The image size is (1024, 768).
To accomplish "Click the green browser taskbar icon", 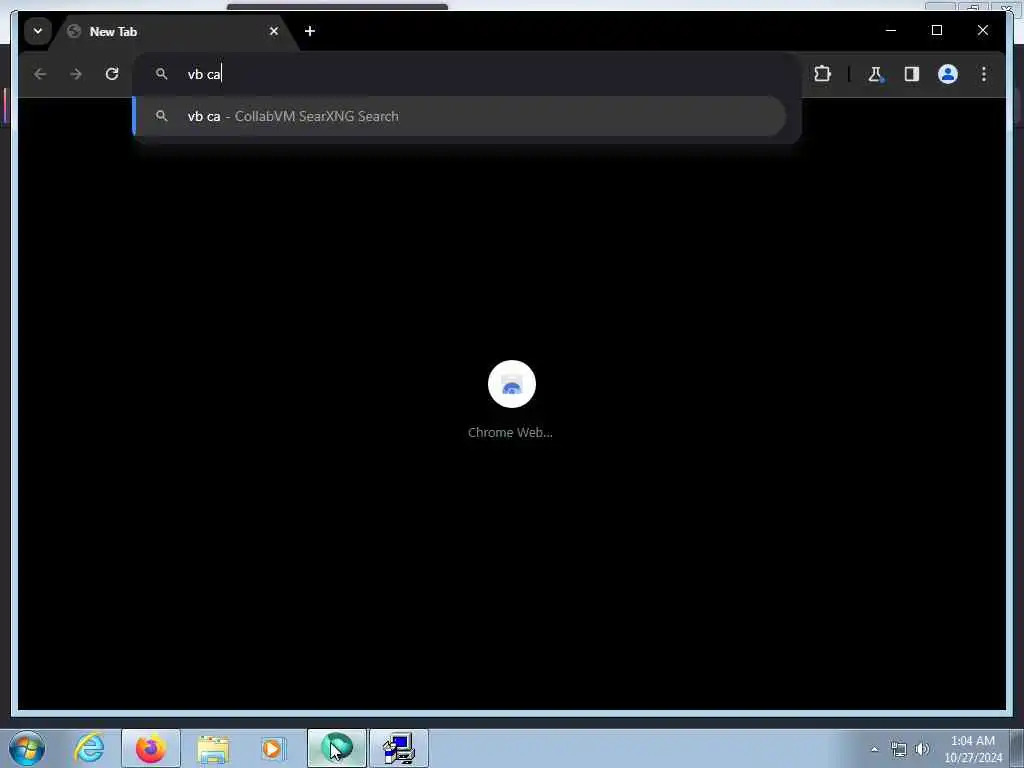I will pos(337,748).
